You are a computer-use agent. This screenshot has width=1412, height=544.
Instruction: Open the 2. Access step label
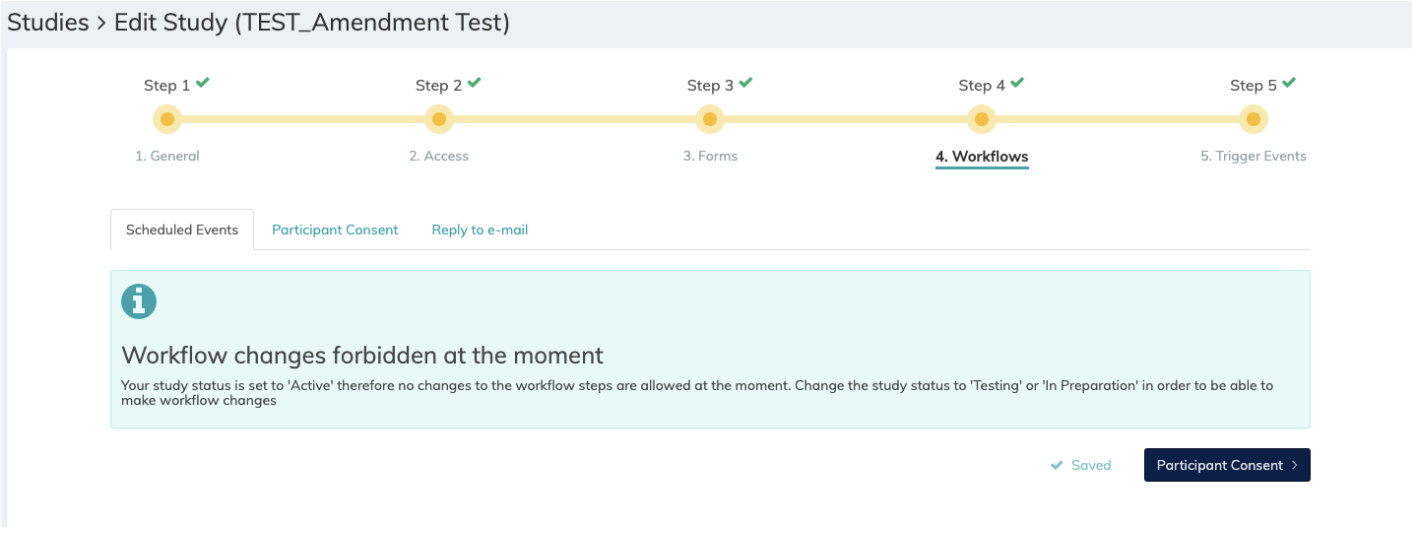pos(439,156)
